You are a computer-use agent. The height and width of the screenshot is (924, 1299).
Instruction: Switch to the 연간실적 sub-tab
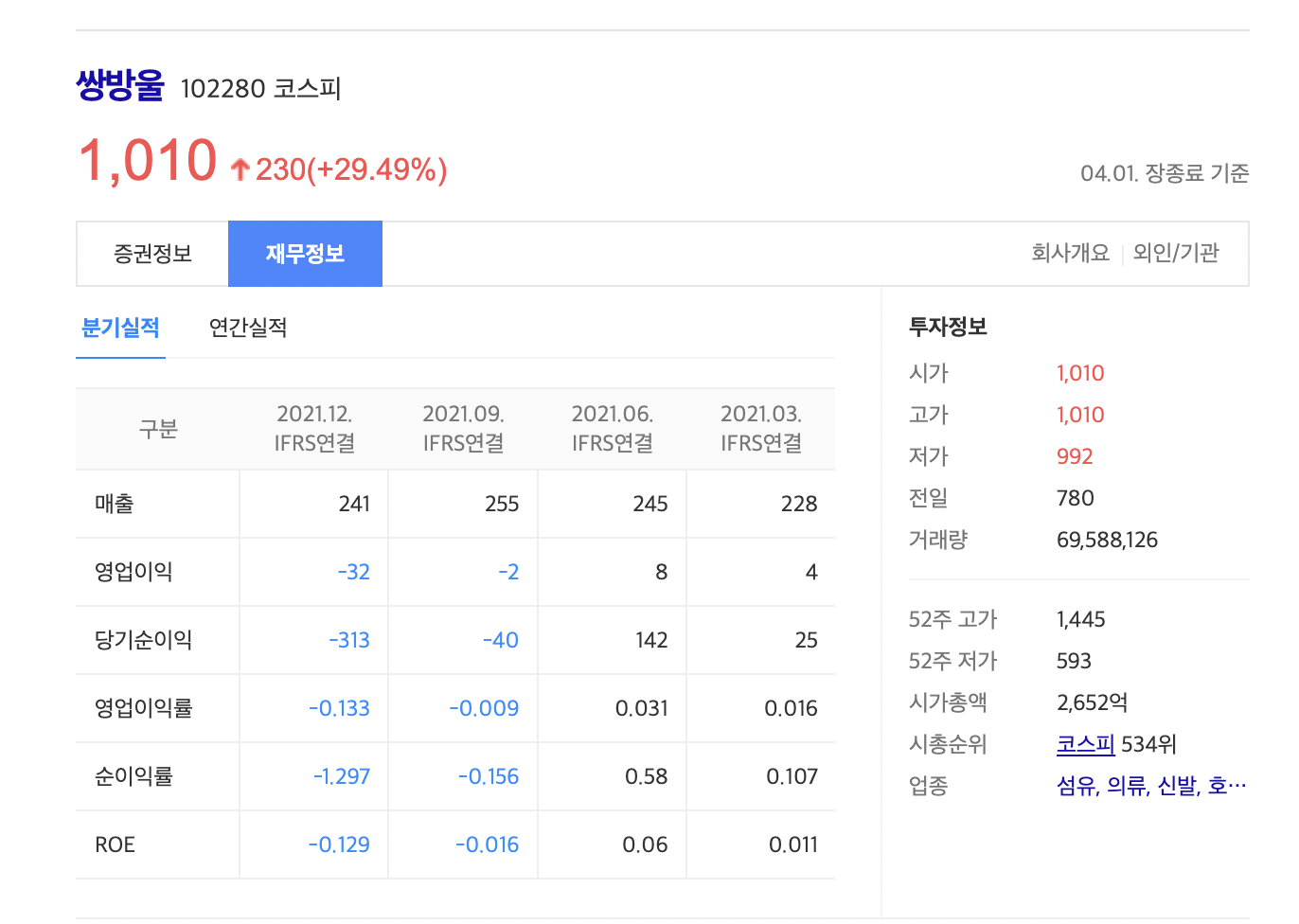pyautogui.click(x=248, y=329)
